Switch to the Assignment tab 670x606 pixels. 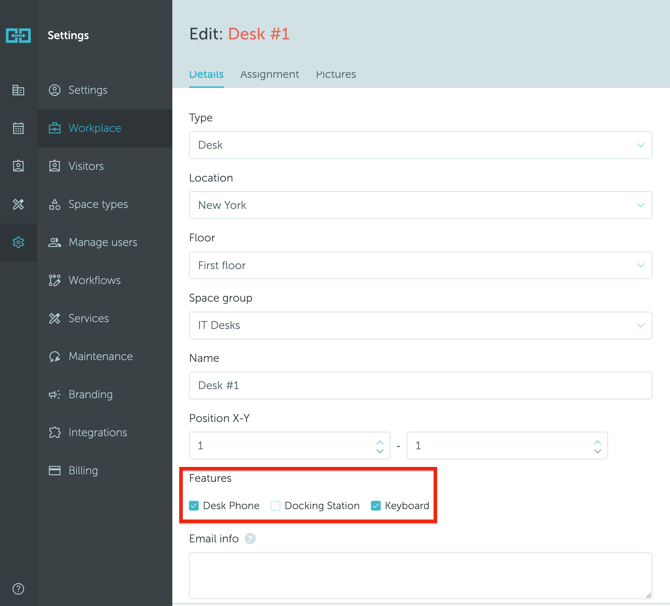[269, 74]
